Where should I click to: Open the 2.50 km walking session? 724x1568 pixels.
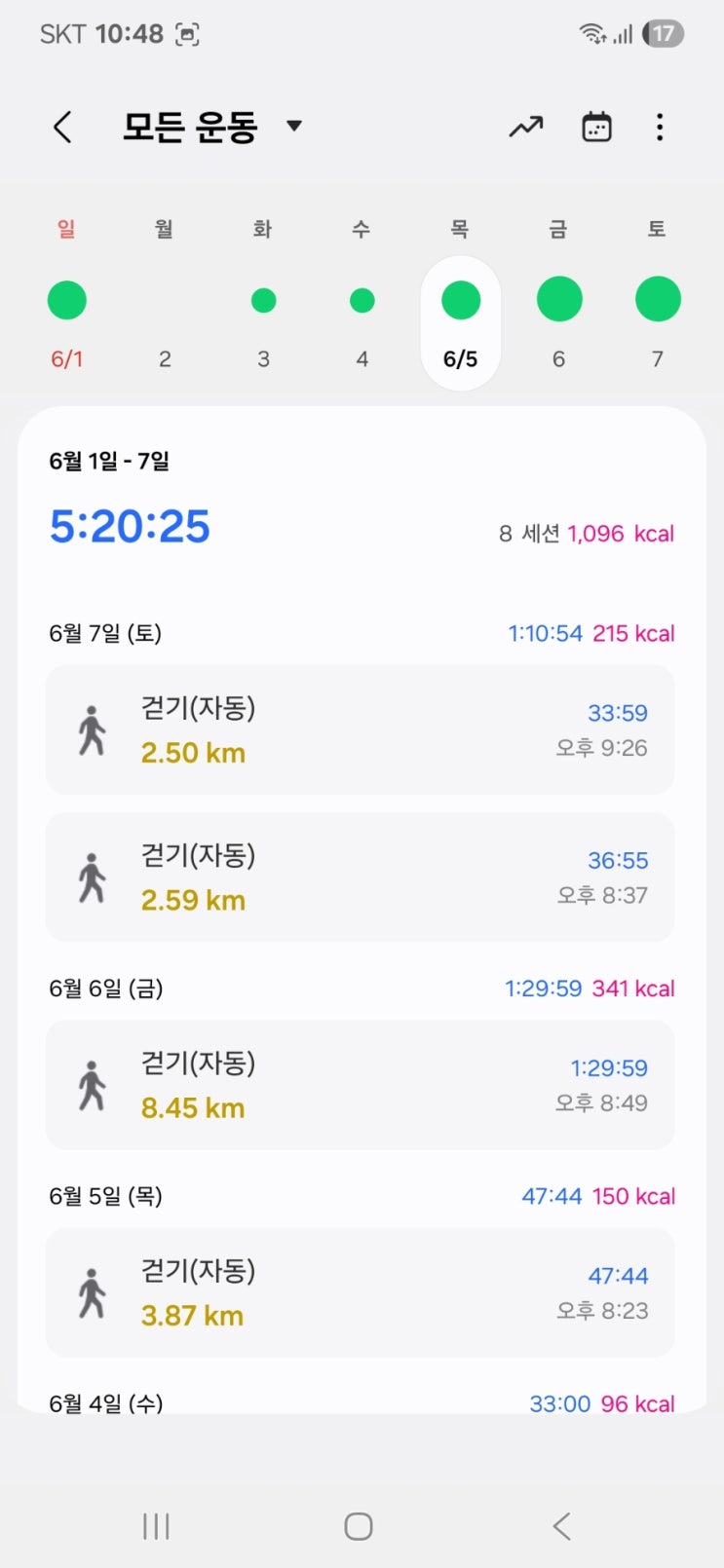pos(361,729)
